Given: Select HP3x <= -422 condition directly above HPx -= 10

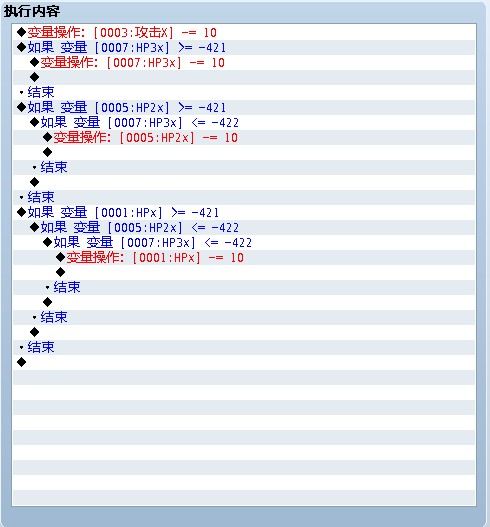Looking at the screenshot, I should point(244,242).
